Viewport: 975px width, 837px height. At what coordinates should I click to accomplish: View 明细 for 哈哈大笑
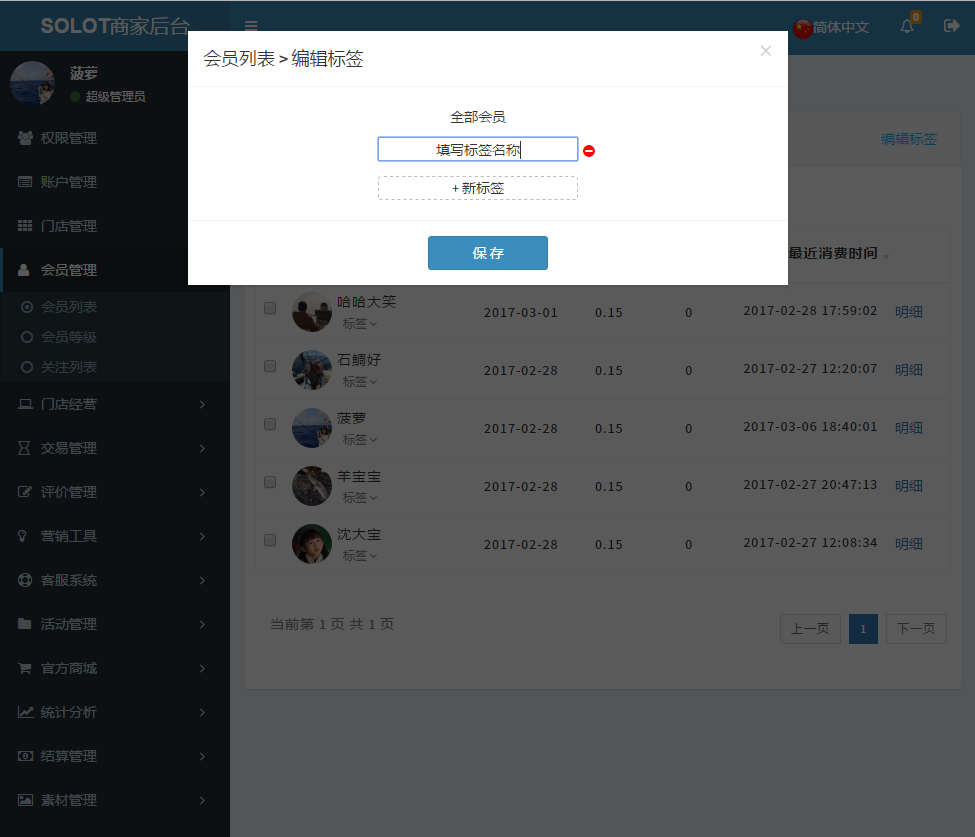[908, 312]
